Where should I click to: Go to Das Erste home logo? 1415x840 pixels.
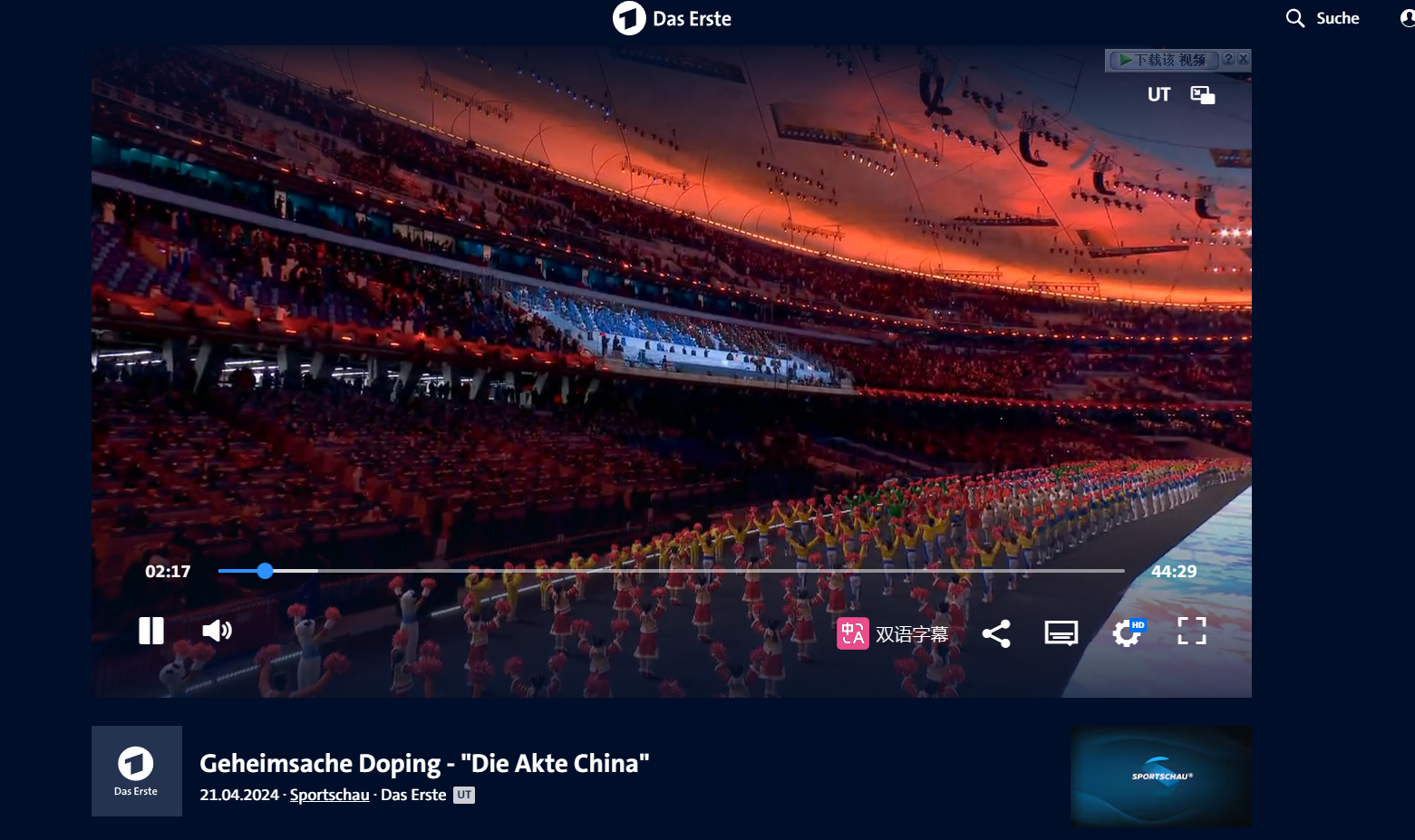(x=672, y=18)
